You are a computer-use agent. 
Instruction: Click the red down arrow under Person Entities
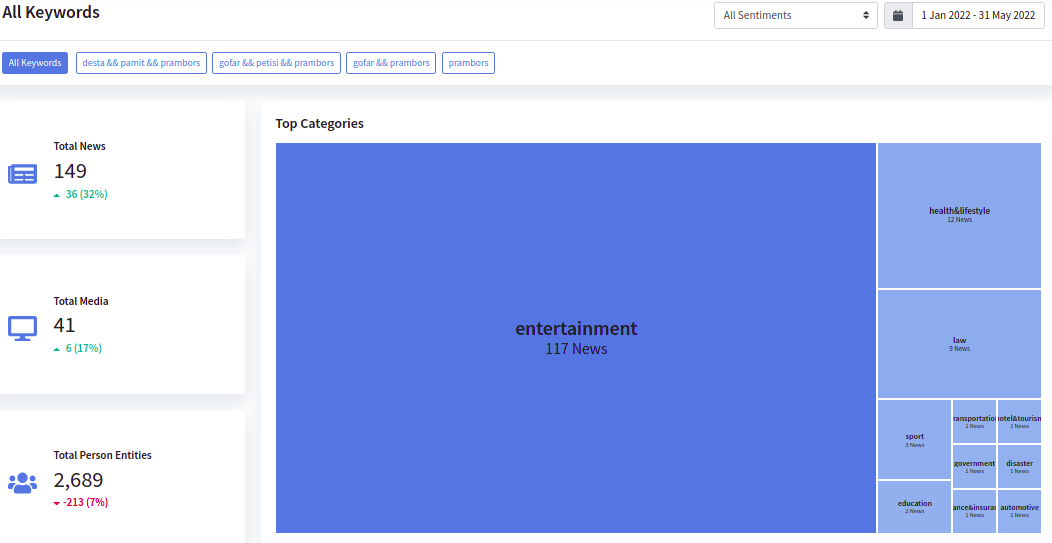click(x=57, y=503)
